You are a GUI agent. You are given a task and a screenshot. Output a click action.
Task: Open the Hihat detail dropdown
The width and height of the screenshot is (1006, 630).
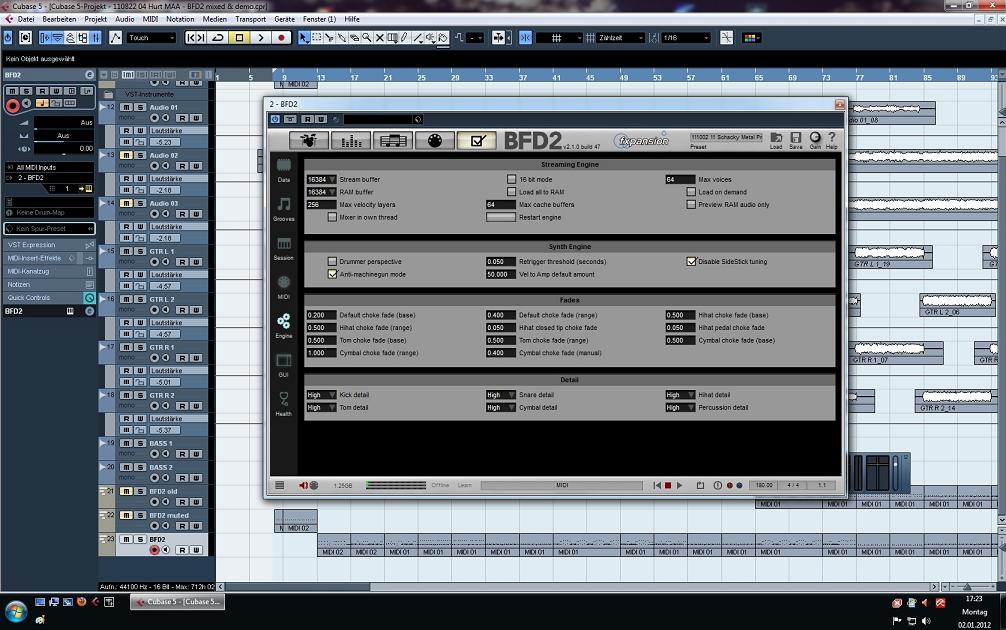point(681,395)
